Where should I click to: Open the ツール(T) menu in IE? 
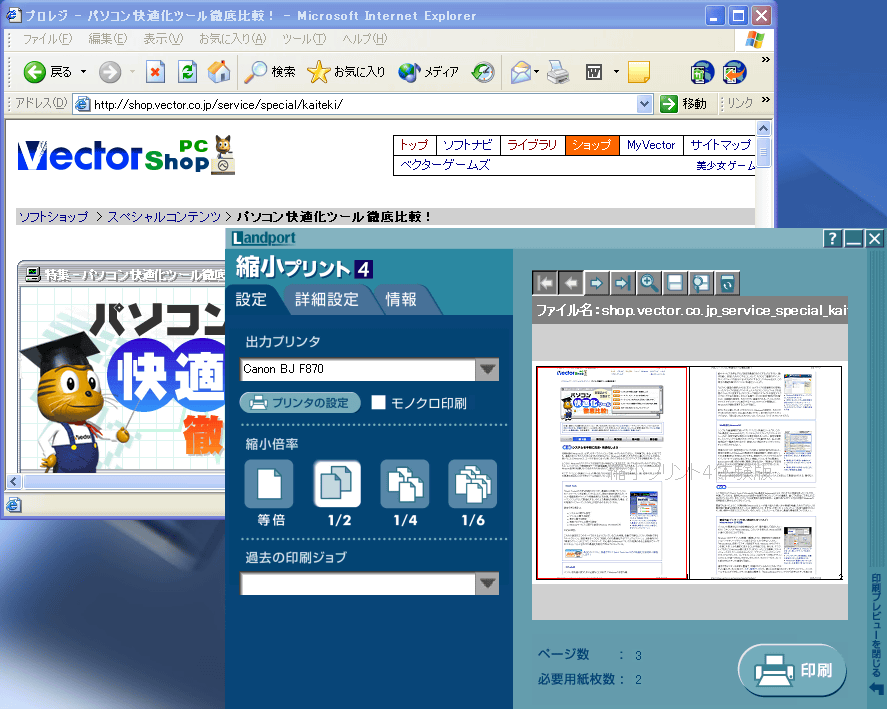tap(304, 39)
